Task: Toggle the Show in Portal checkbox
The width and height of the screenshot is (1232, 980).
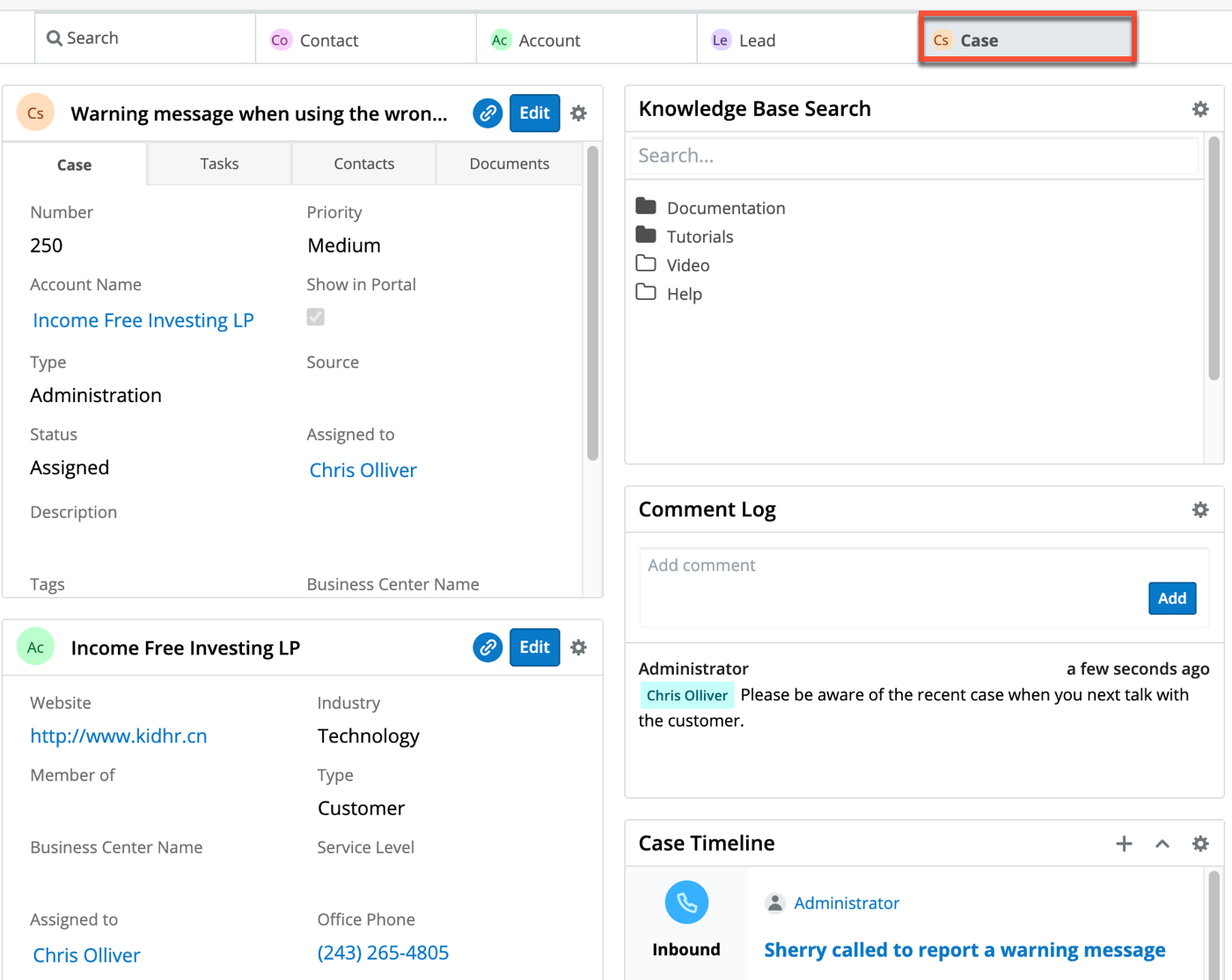Action: (x=316, y=317)
